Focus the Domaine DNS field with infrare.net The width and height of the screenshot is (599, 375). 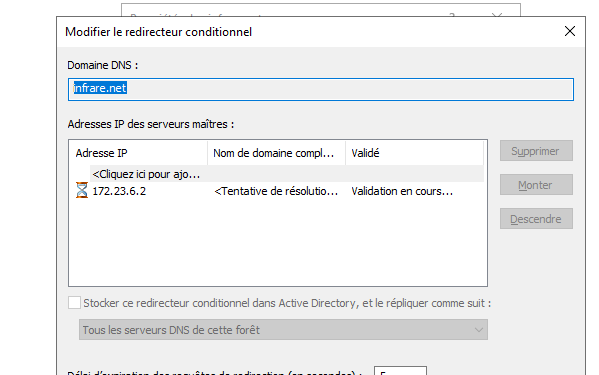coord(321,89)
